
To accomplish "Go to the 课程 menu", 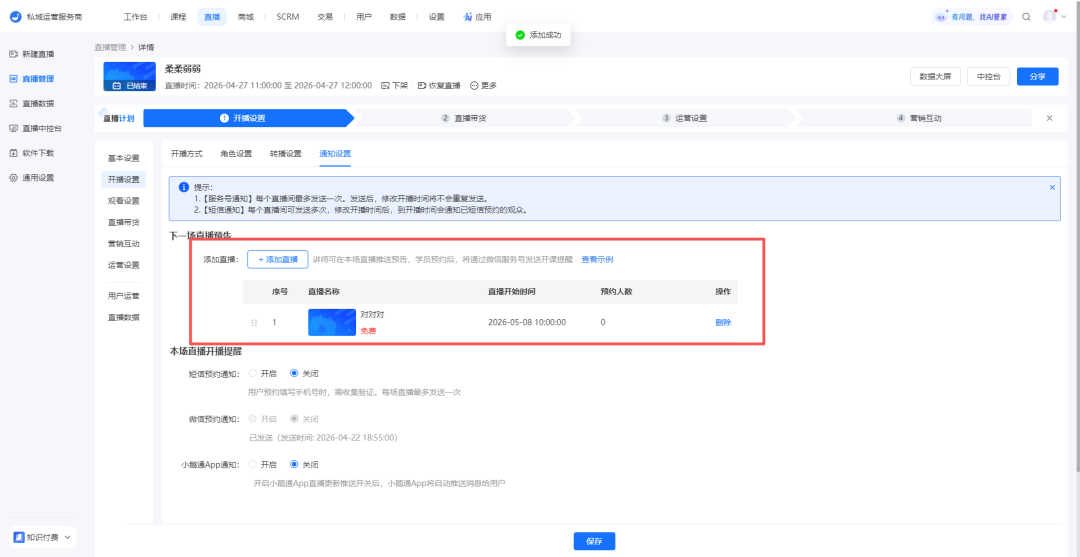I will coord(178,17).
